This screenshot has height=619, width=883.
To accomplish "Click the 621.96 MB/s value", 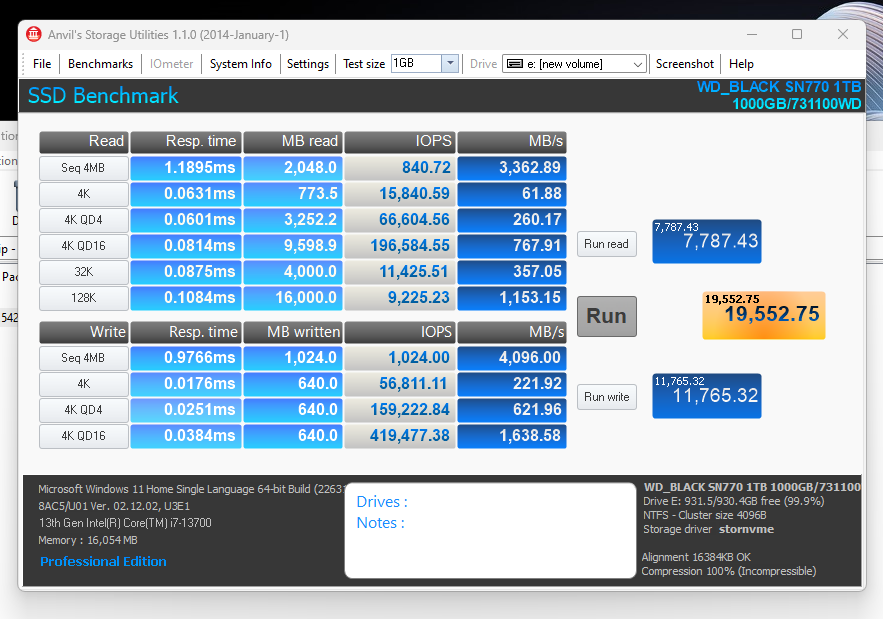I will tap(512, 409).
